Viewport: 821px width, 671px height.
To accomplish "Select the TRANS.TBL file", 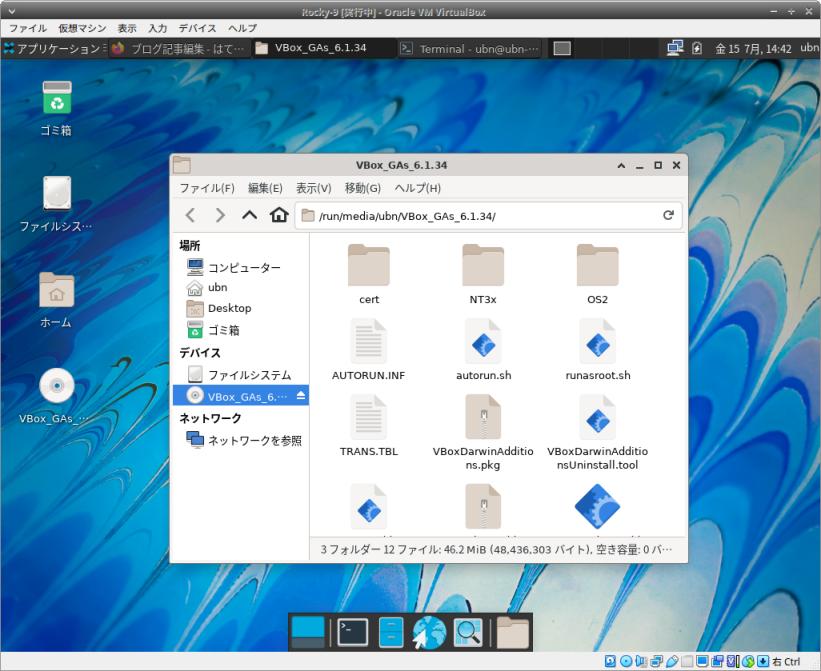I will pos(369,426).
